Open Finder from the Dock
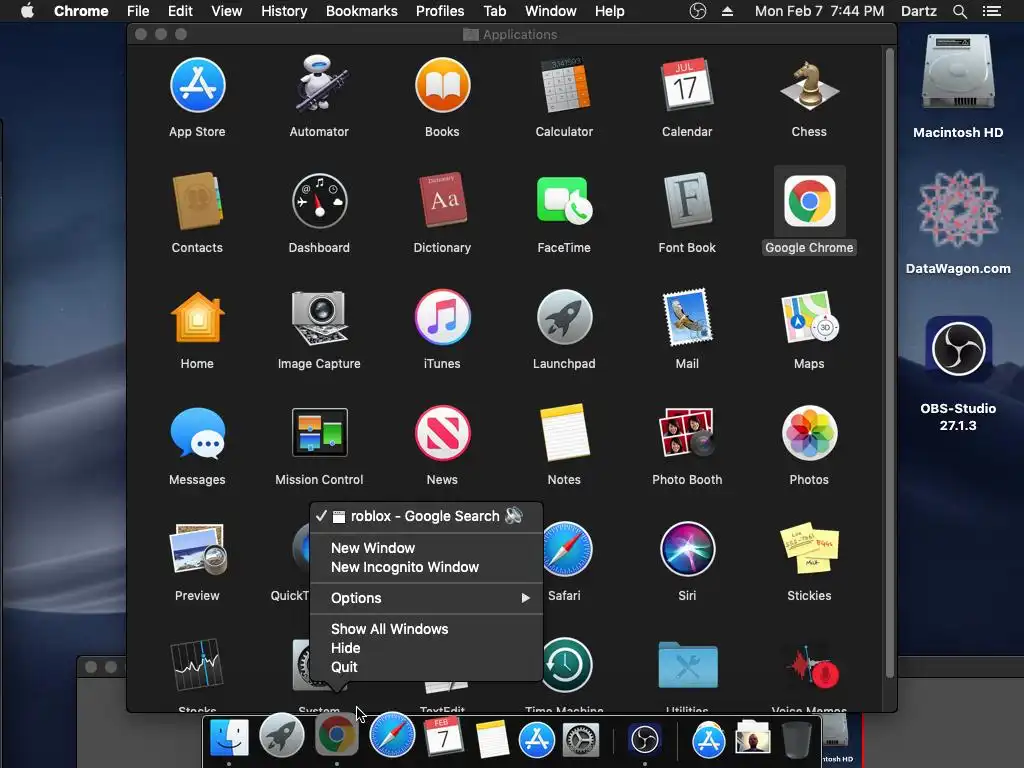Image resolution: width=1024 pixels, height=768 pixels. pyautogui.click(x=229, y=738)
